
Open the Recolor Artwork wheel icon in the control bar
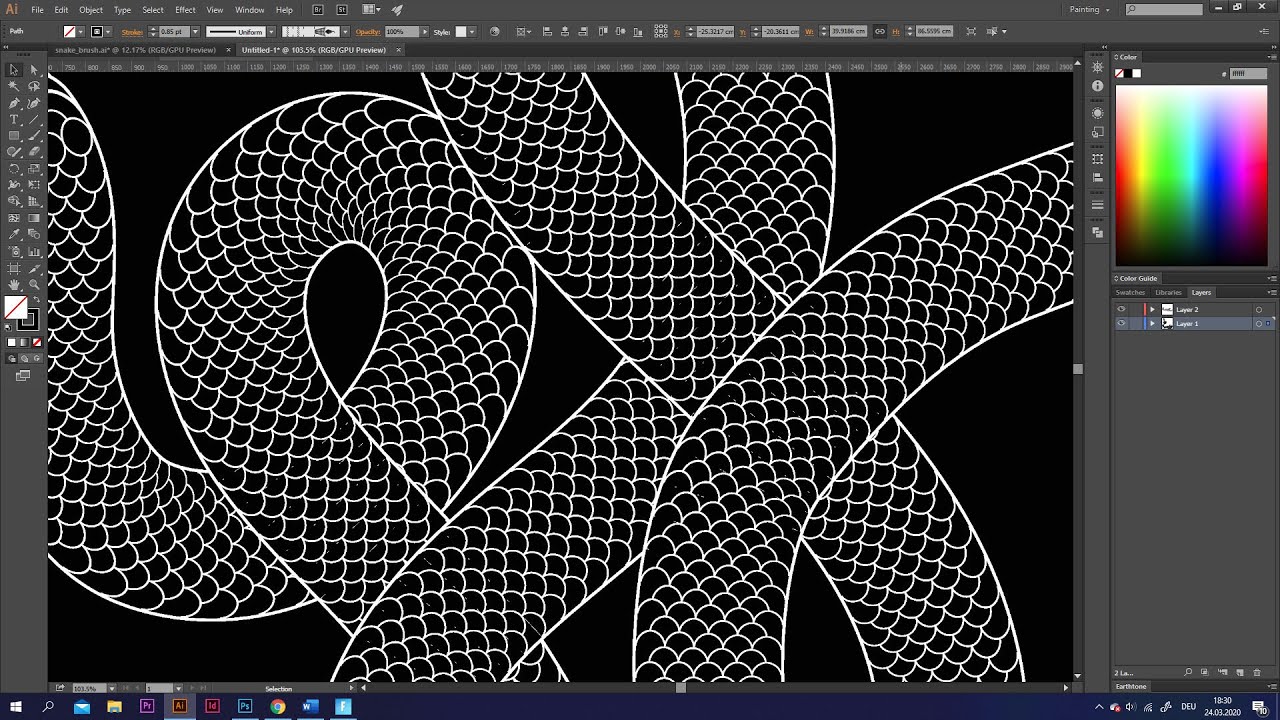pyautogui.click(x=494, y=31)
